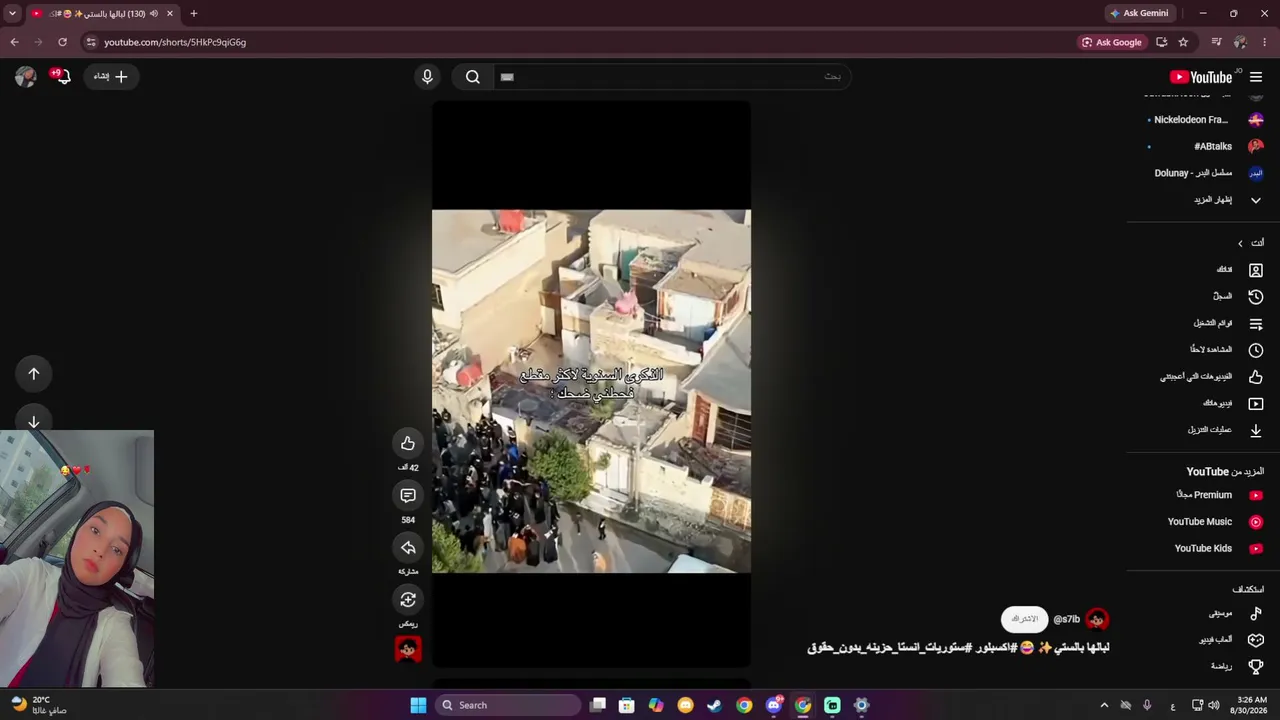Click the search magnifier button
This screenshot has width=1280, height=720.
pyautogui.click(x=473, y=77)
